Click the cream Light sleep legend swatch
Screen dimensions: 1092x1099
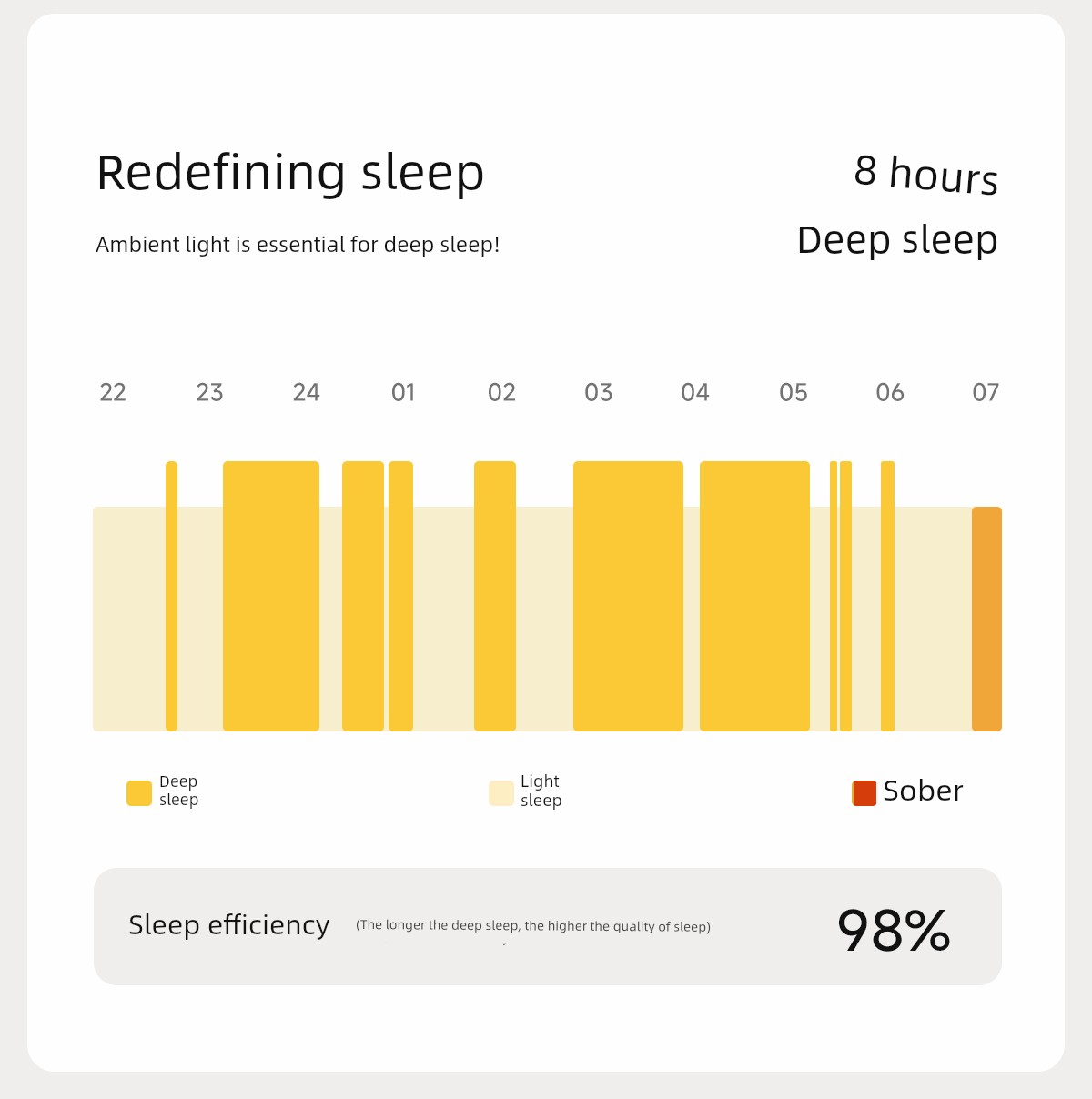(500, 793)
